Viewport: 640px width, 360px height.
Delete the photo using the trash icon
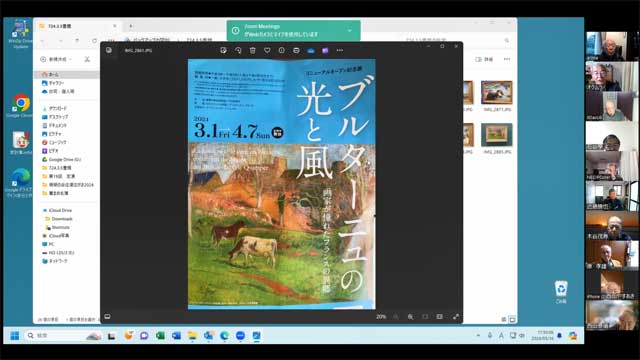tap(253, 50)
